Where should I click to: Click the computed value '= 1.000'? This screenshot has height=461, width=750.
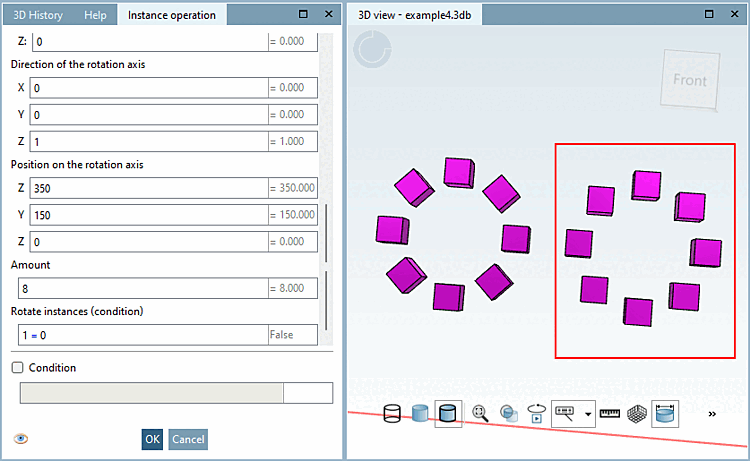[x=287, y=141]
